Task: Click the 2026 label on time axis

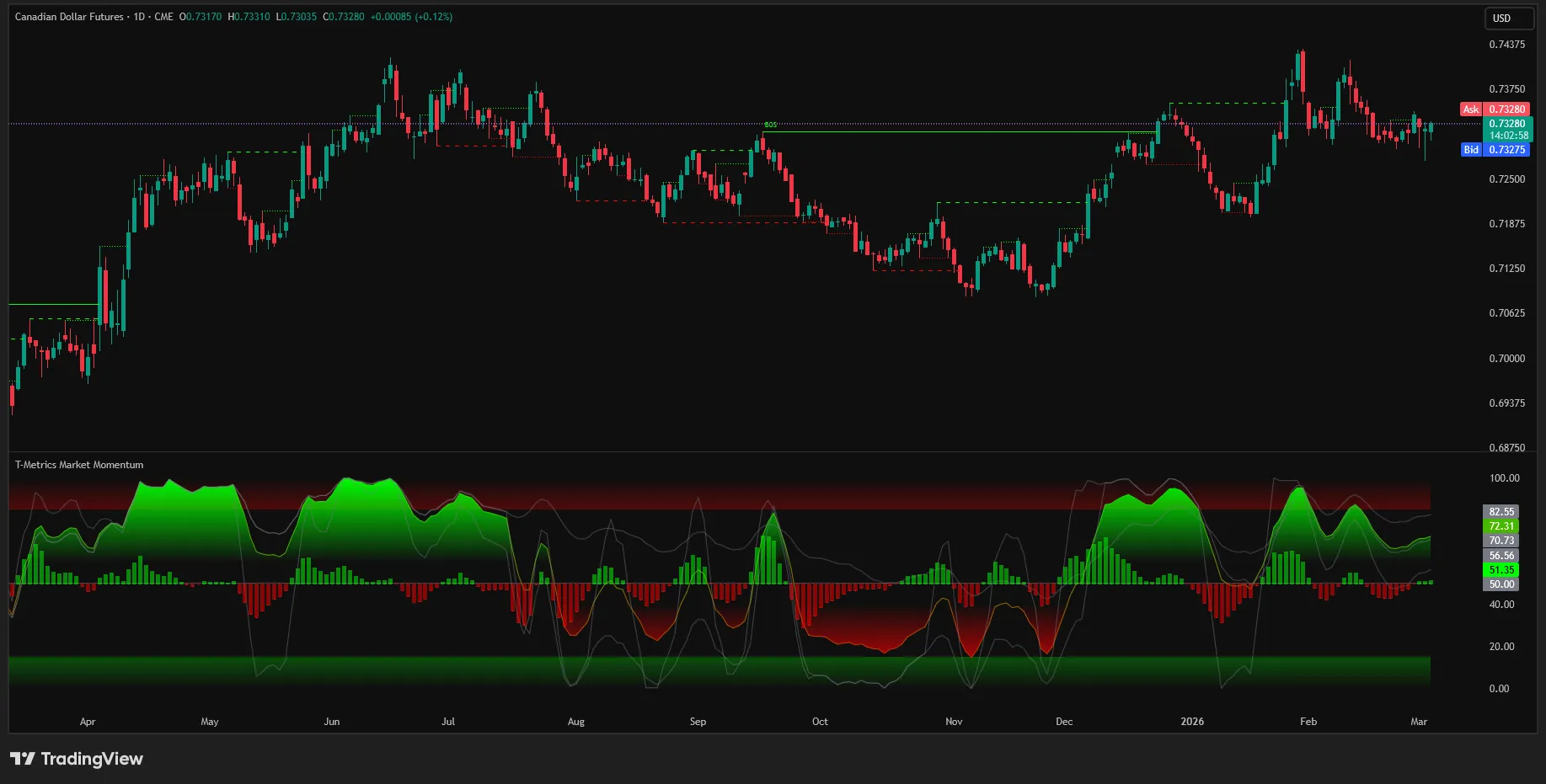Action: (1191, 722)
